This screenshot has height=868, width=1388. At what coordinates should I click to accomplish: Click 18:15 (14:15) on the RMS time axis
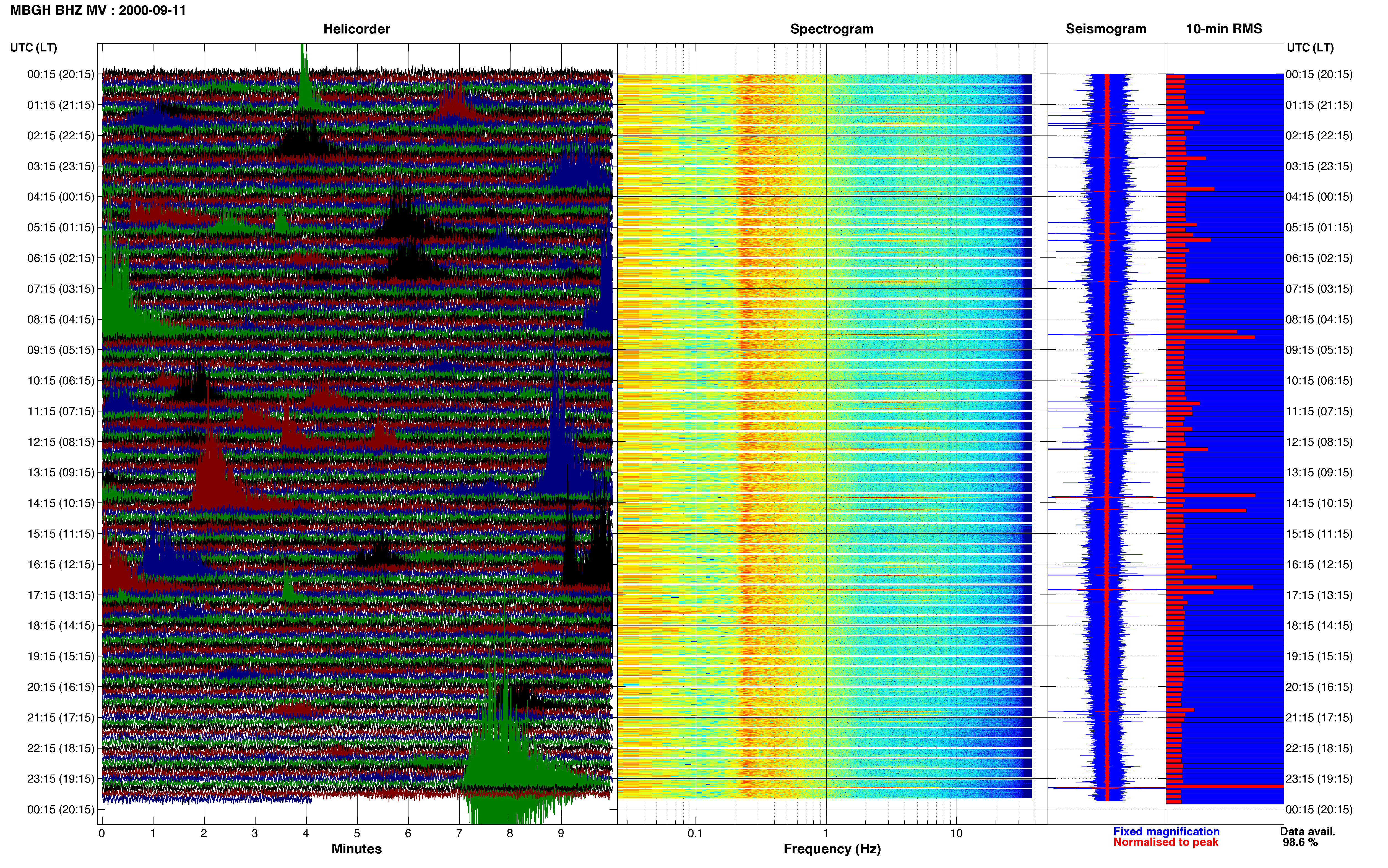pos(1319,626)
